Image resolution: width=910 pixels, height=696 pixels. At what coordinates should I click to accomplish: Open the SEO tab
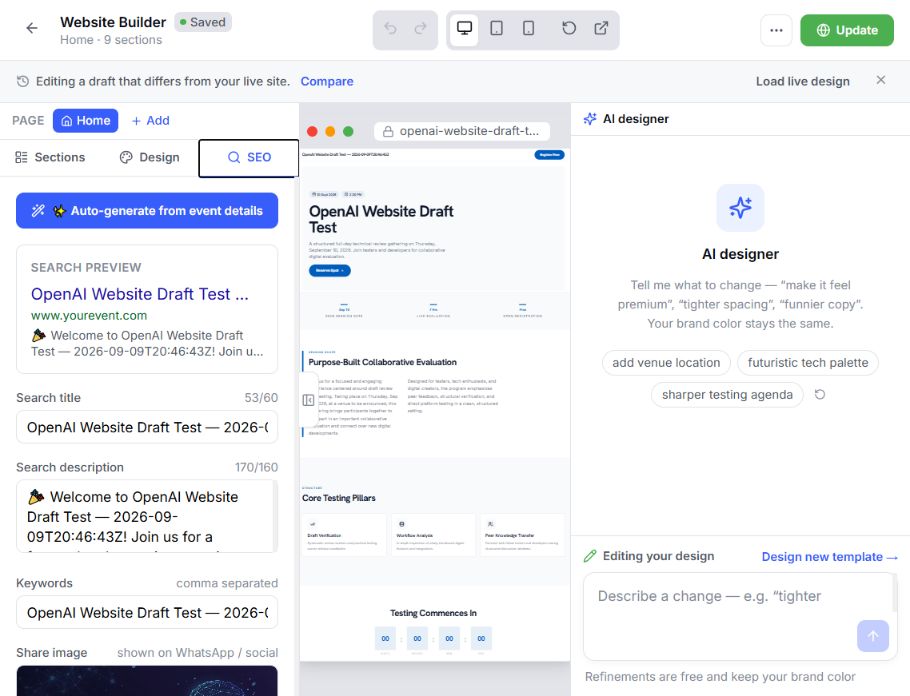(x=249, y=157)
